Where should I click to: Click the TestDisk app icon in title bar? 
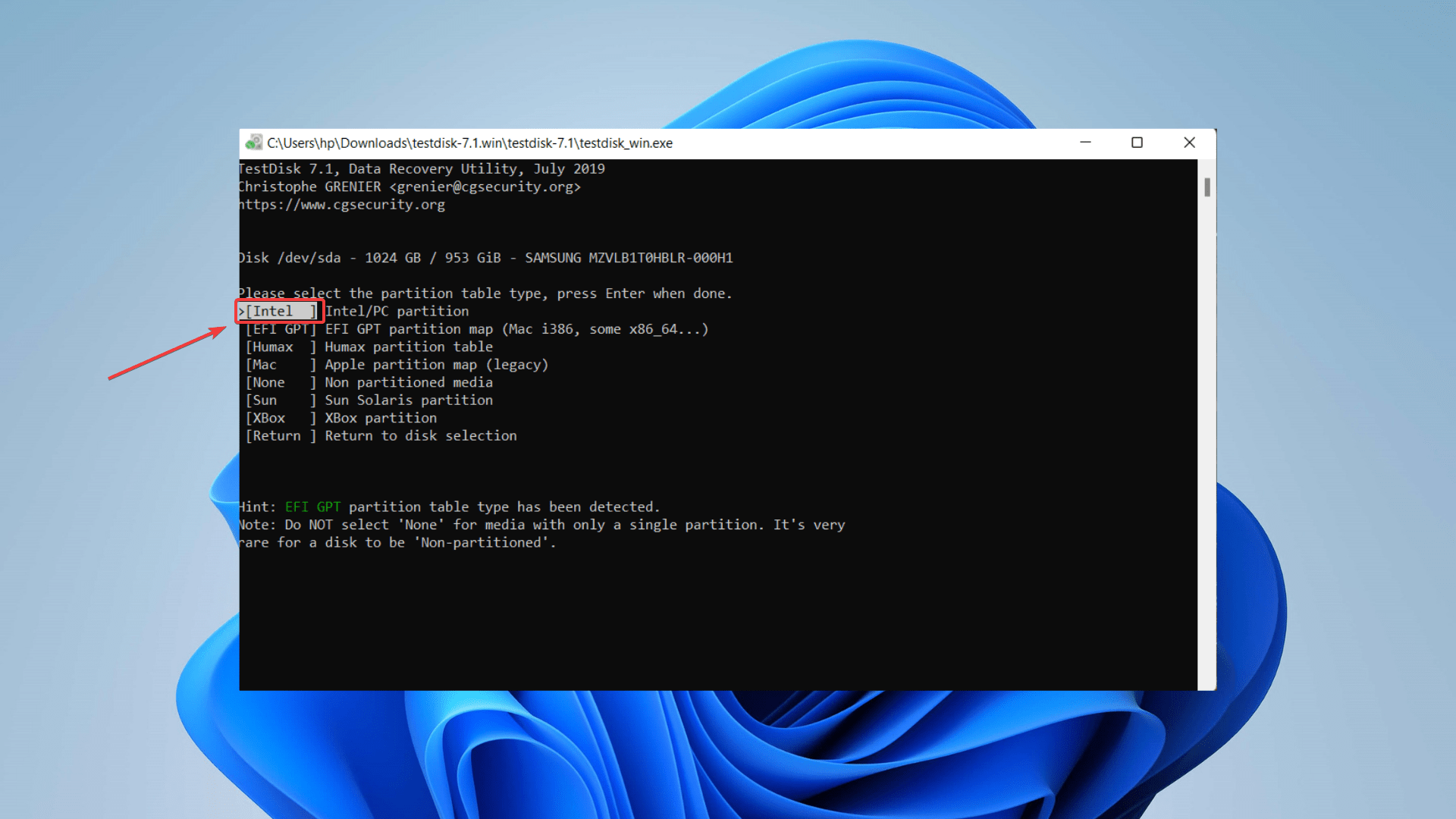253,143
